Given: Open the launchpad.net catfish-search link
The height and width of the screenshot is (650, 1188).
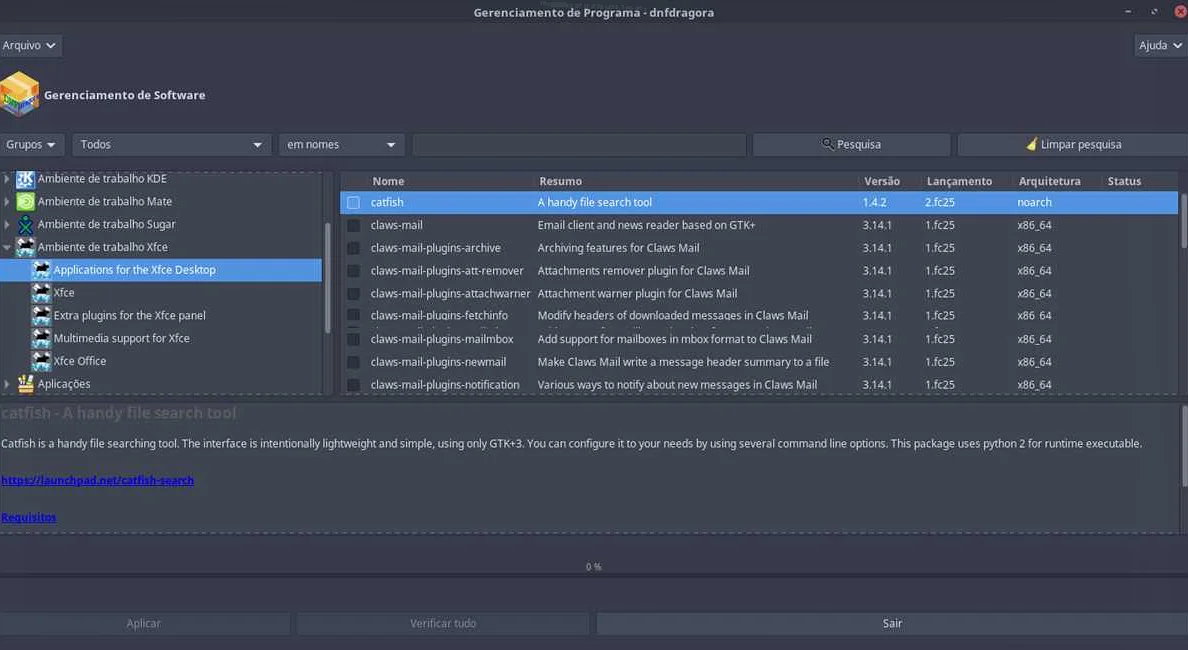Looking at the screenshot, I should [x=98, y=480].
